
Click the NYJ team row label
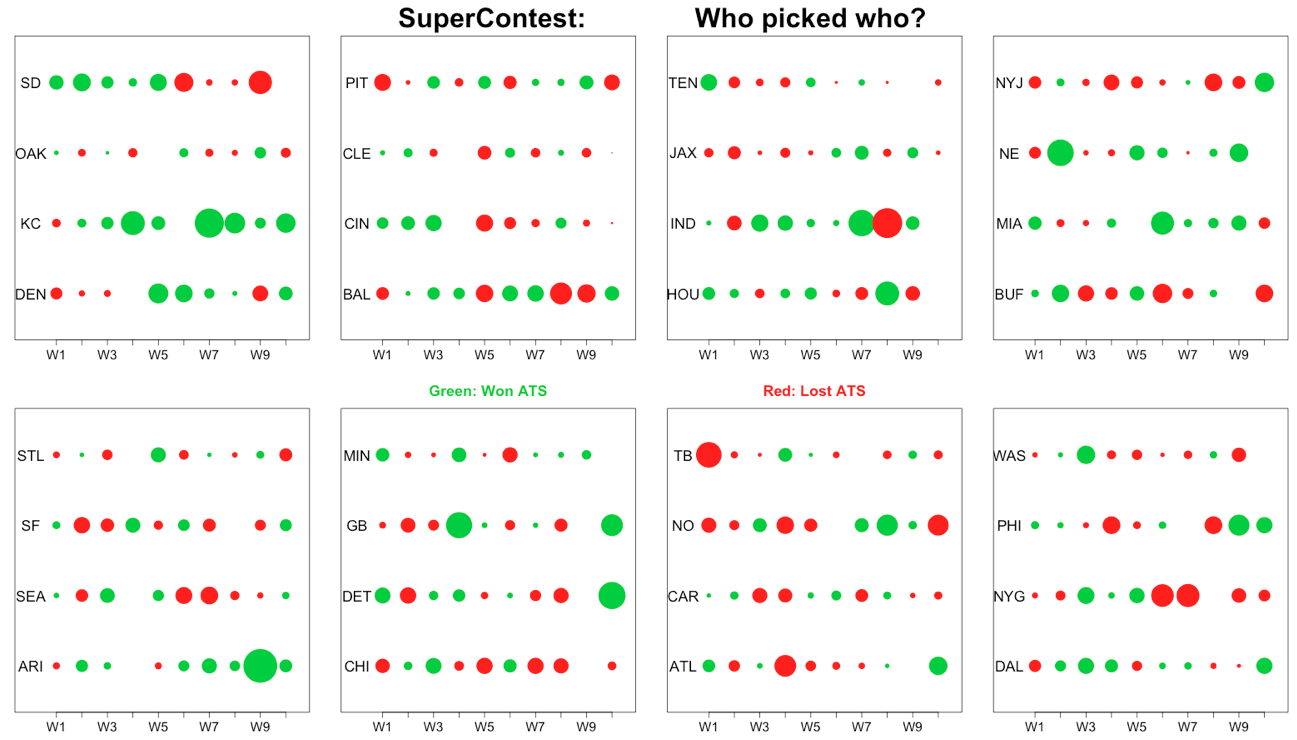click(1010, 83)
